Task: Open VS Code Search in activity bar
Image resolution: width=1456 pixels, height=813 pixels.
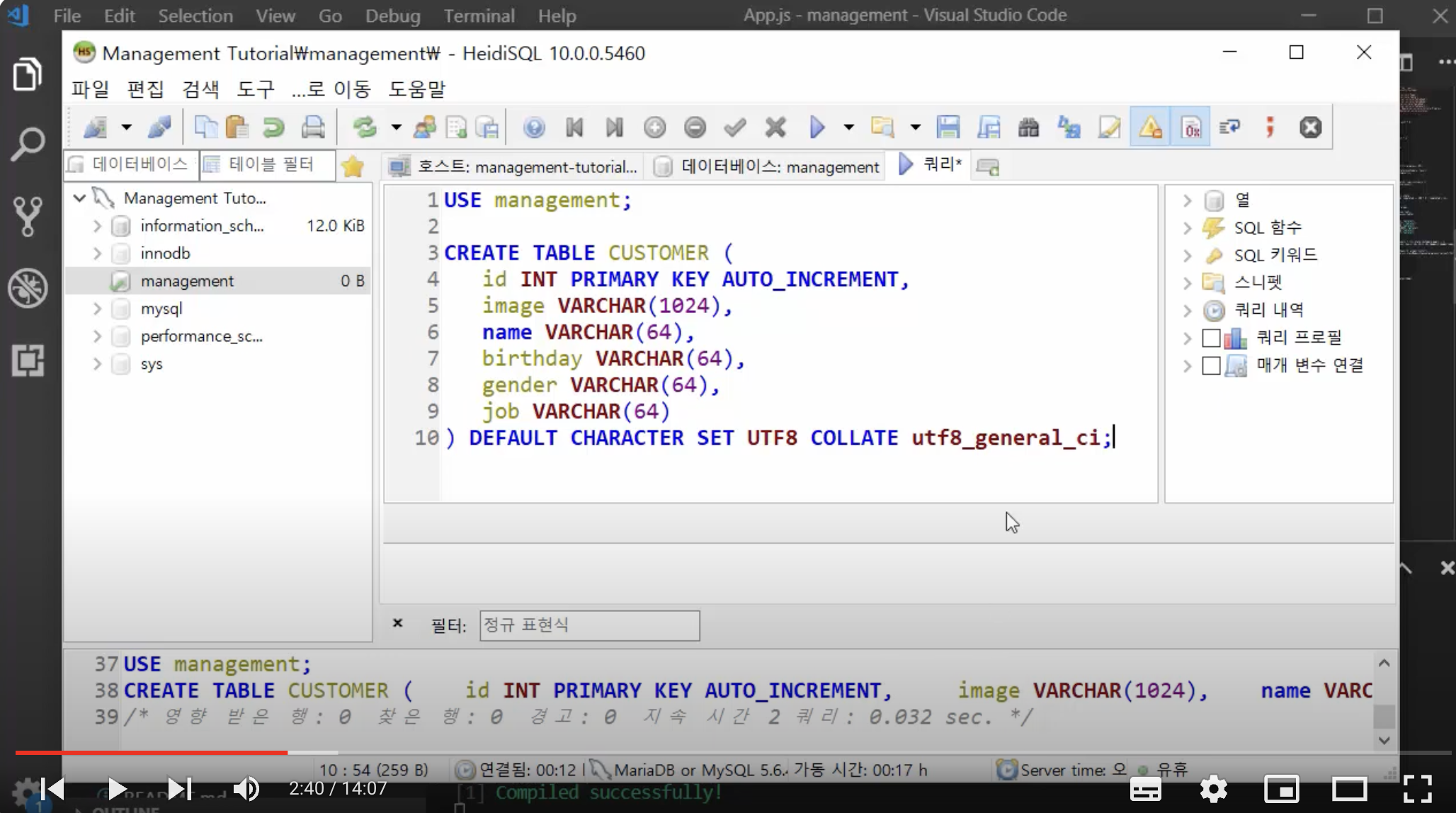Action: coord(28,144)
